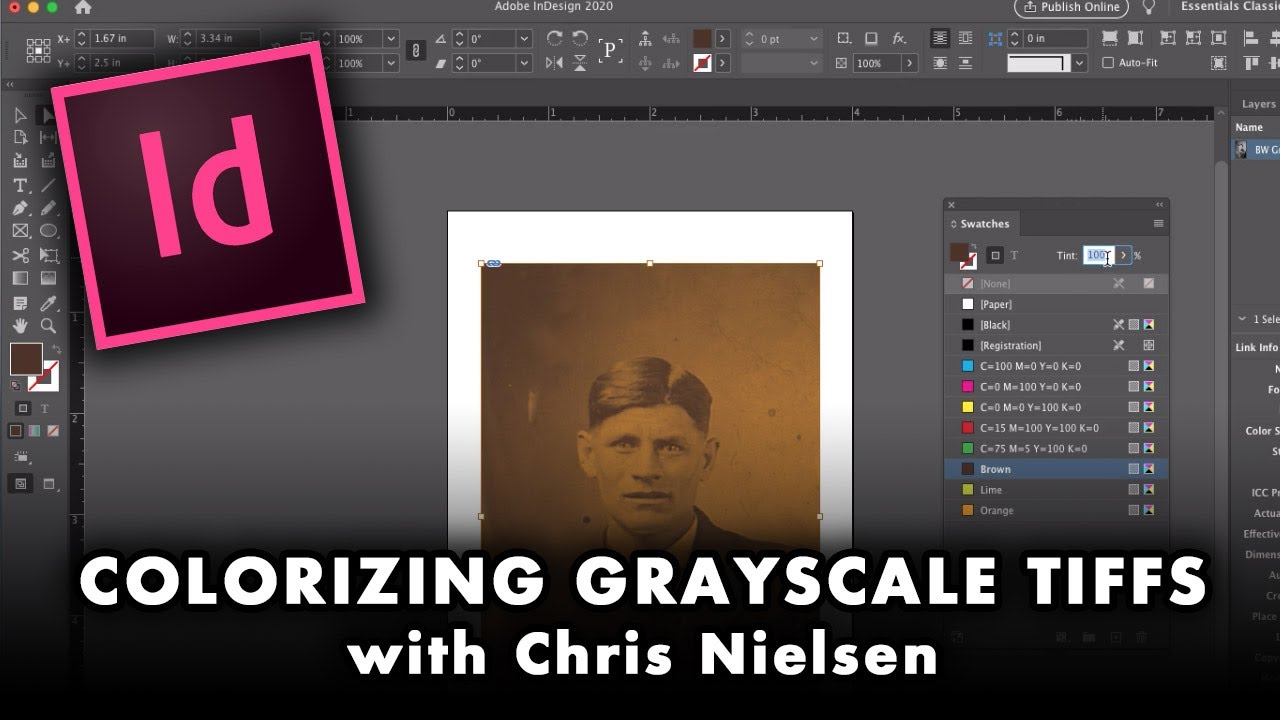Collapse the Swatches panel with double arrows
Screen dimensions: 1280x720
[x=1159, y=204]
